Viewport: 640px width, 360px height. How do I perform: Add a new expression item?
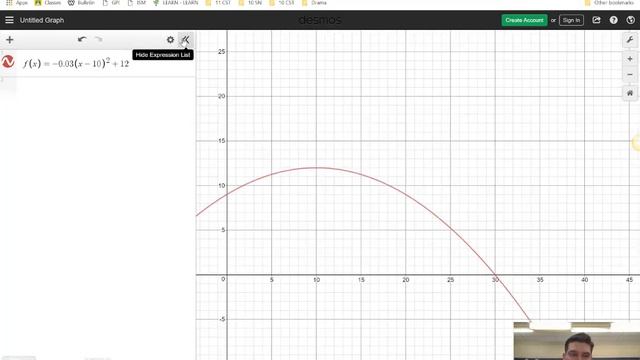click(9, 40)
